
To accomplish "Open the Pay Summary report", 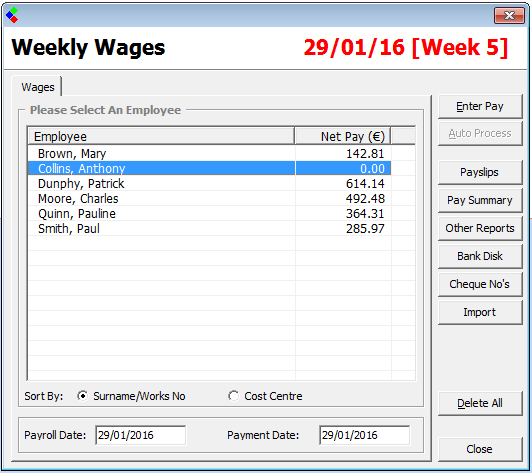I will [x=480, y=201].
